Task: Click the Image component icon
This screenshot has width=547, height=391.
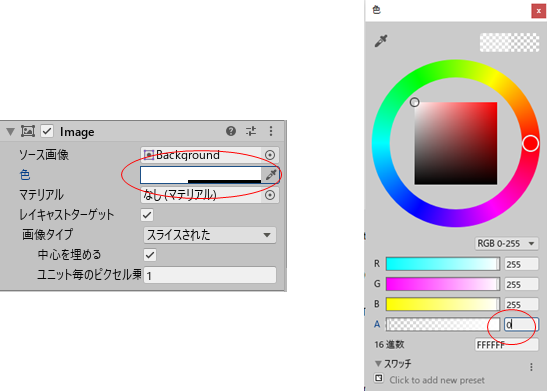Action: pos(28,131)
